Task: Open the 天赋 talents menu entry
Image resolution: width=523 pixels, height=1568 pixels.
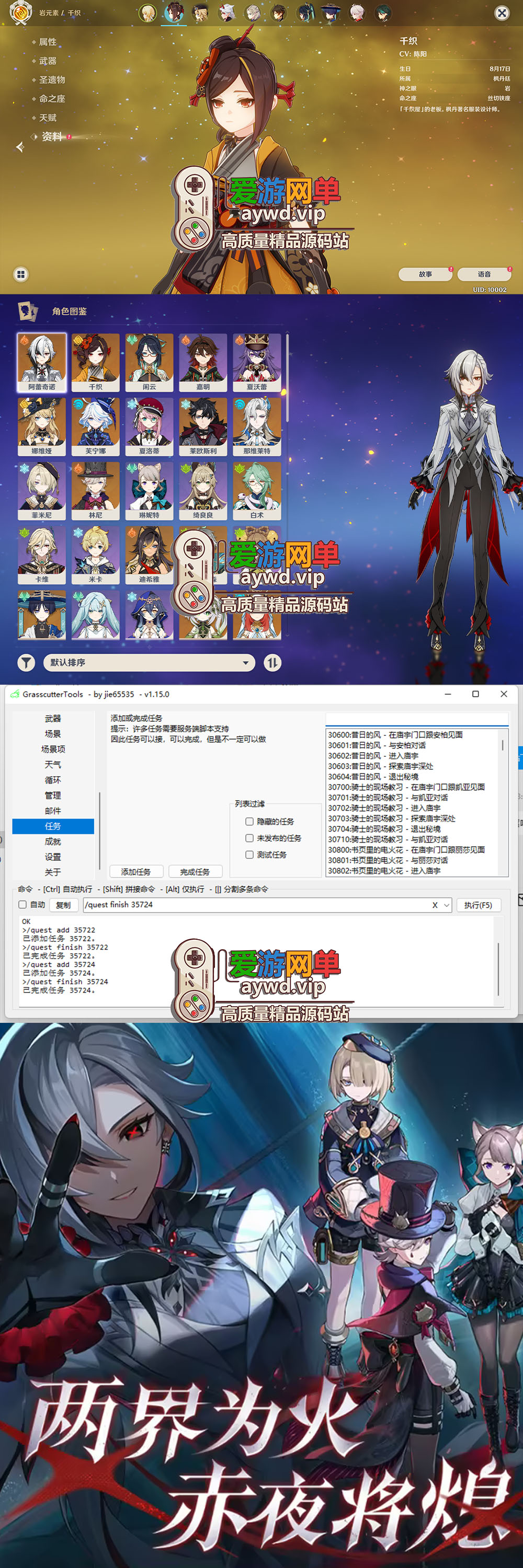Action: point(48,118)
